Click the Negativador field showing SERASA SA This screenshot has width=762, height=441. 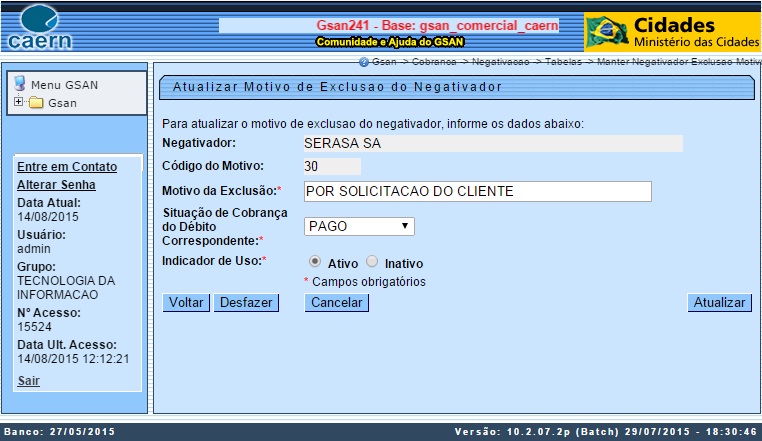493,143
